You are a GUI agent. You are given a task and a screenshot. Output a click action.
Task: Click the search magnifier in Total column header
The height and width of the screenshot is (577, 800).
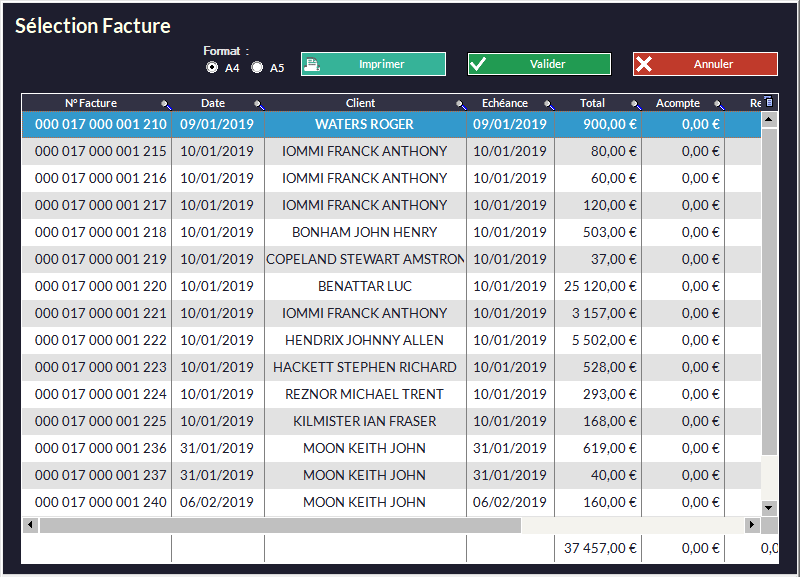tap(635, 104)
